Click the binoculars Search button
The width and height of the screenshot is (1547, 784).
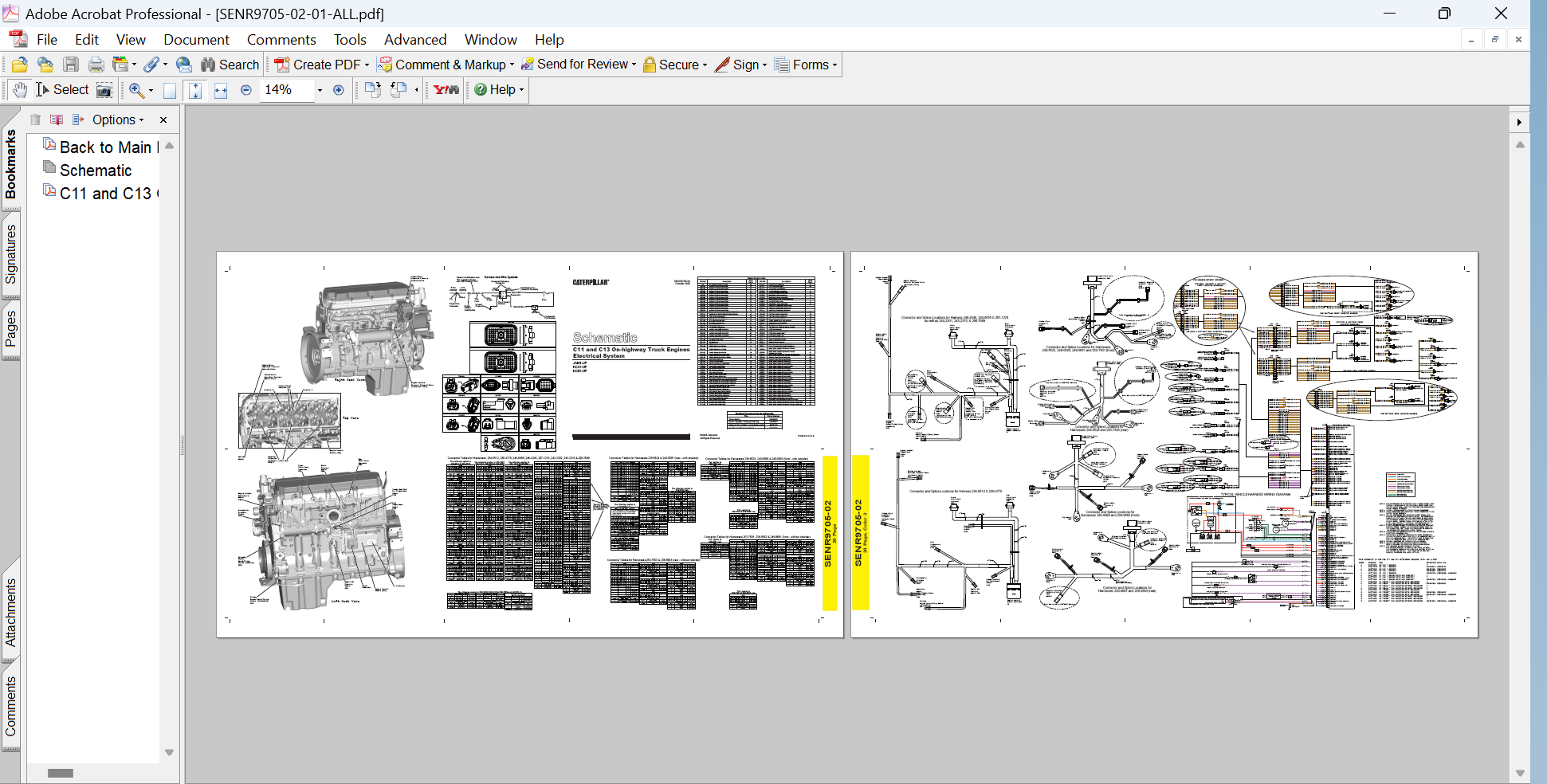coord(230,65)
